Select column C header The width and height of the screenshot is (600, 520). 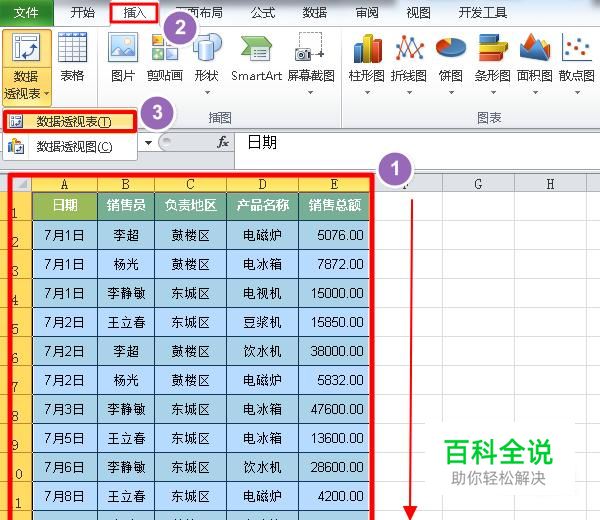coord(190,184)
